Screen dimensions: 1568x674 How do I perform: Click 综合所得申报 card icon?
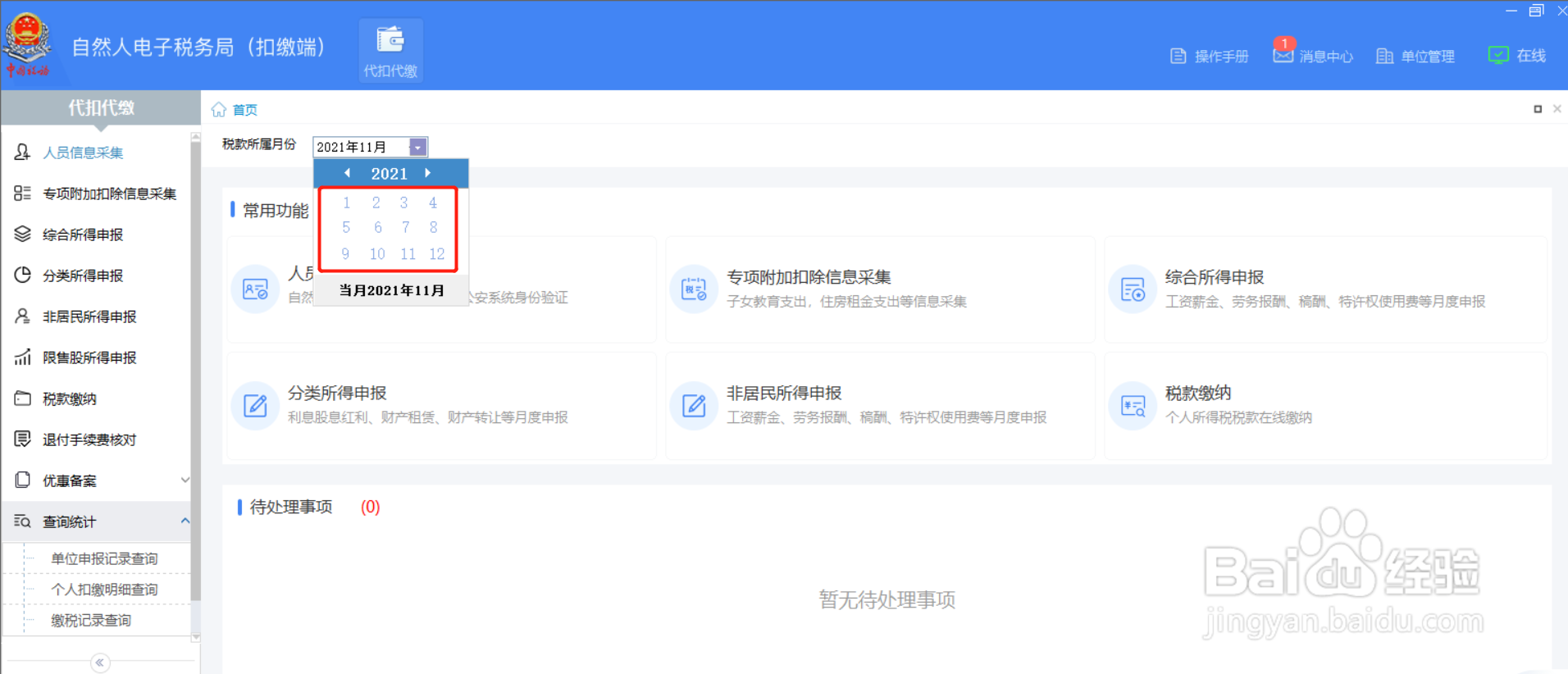click(x=1133, y=289)
